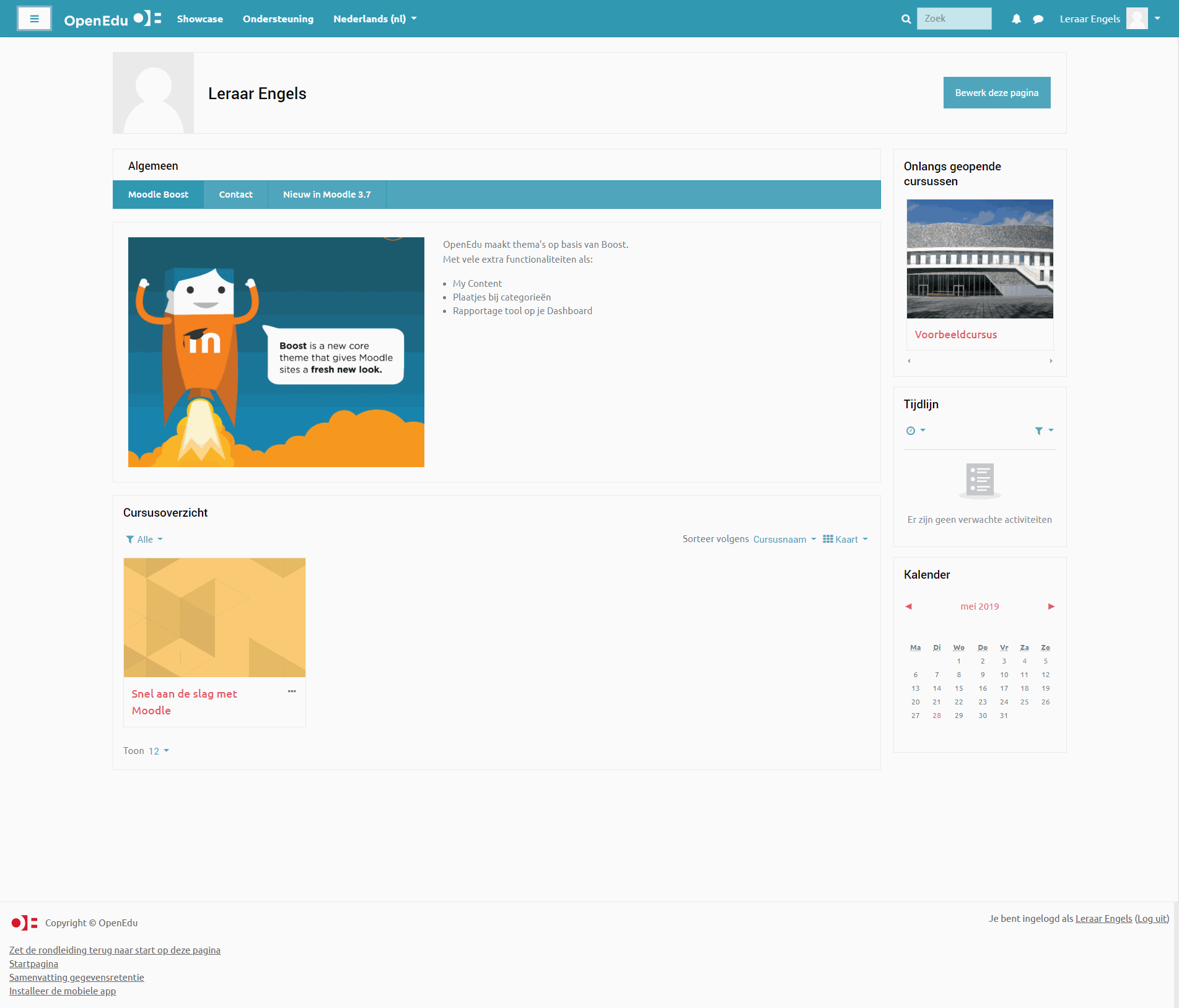This screenshot has height=1008, width=1179.
Task: Select day 31 in the calendar
Action: click(x=1004, y=716)
